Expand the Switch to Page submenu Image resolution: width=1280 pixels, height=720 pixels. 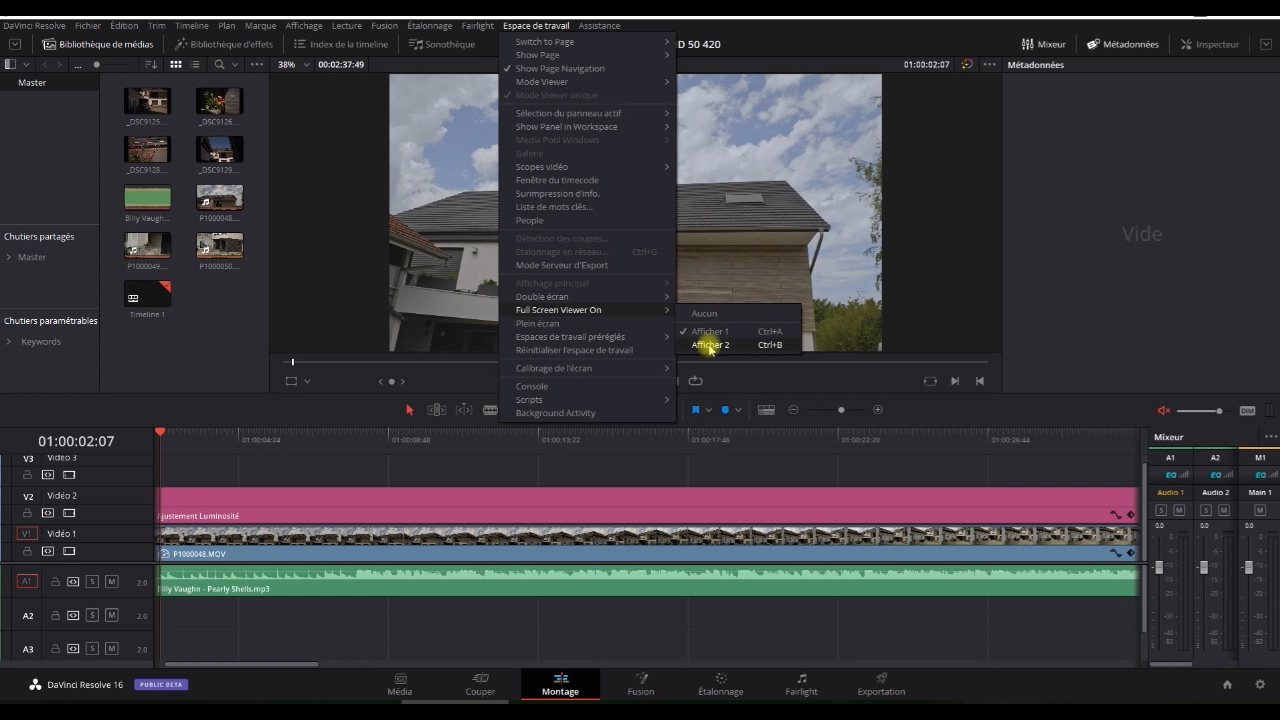tap(590, 42)
